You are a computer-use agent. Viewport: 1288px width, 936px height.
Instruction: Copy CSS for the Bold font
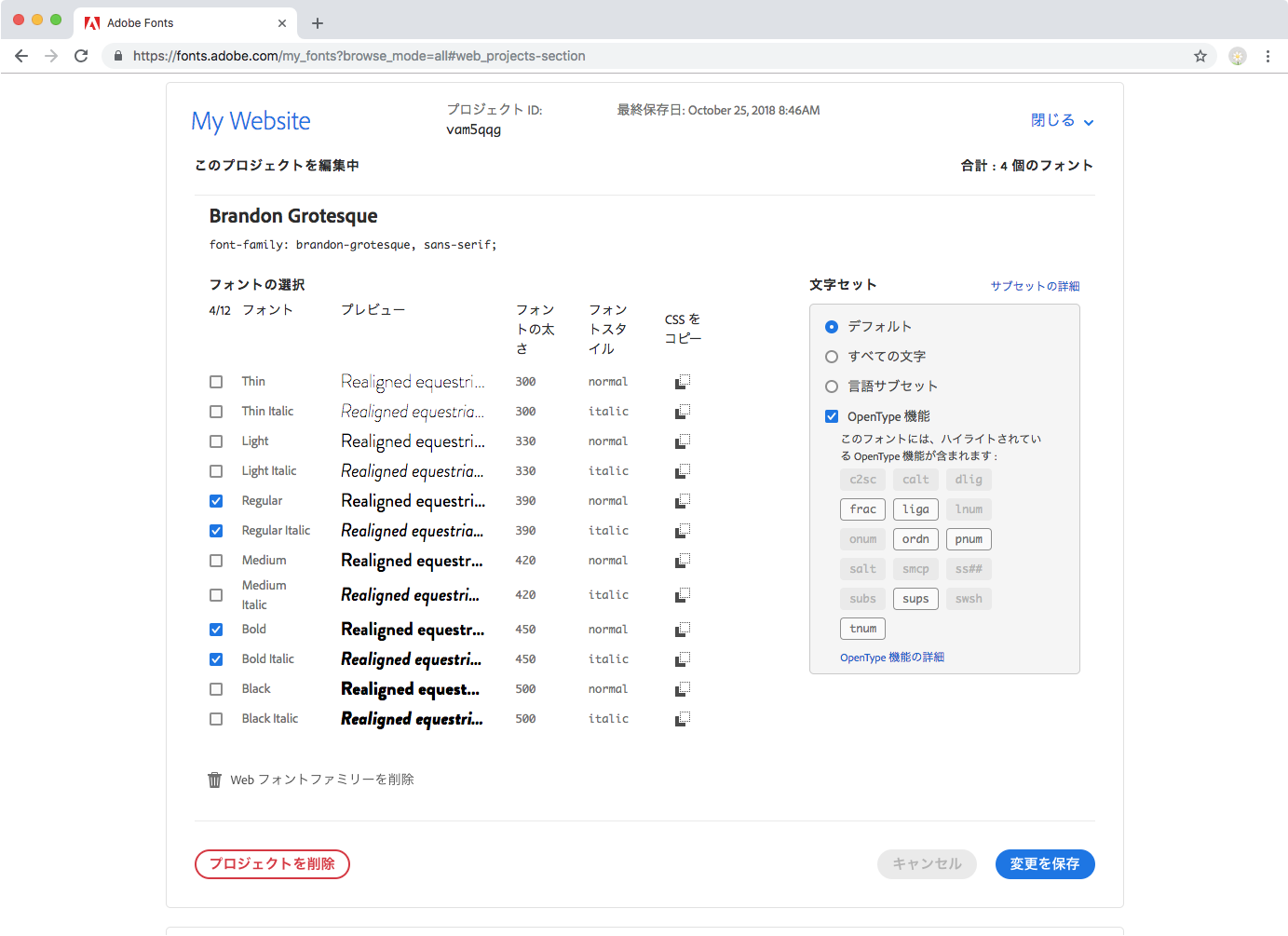pos(683,630)
